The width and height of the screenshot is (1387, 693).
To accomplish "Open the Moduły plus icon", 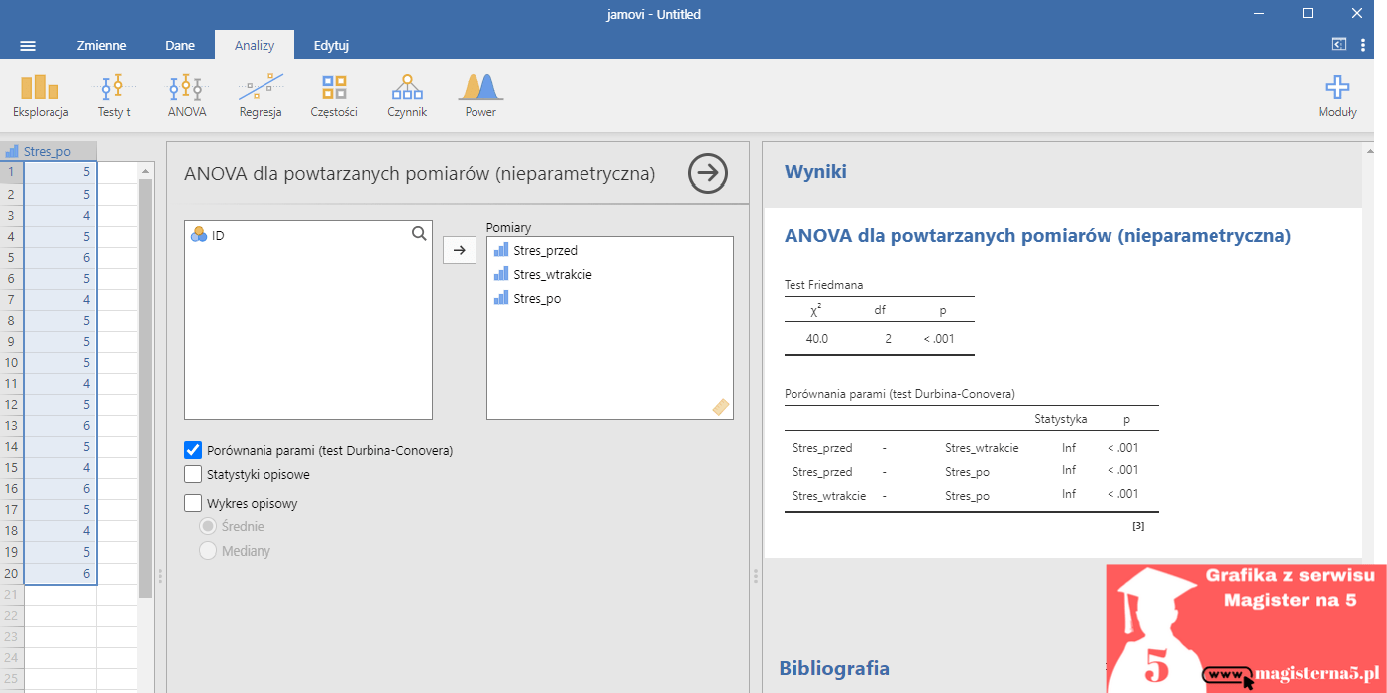I will [x=1337, y=96].
